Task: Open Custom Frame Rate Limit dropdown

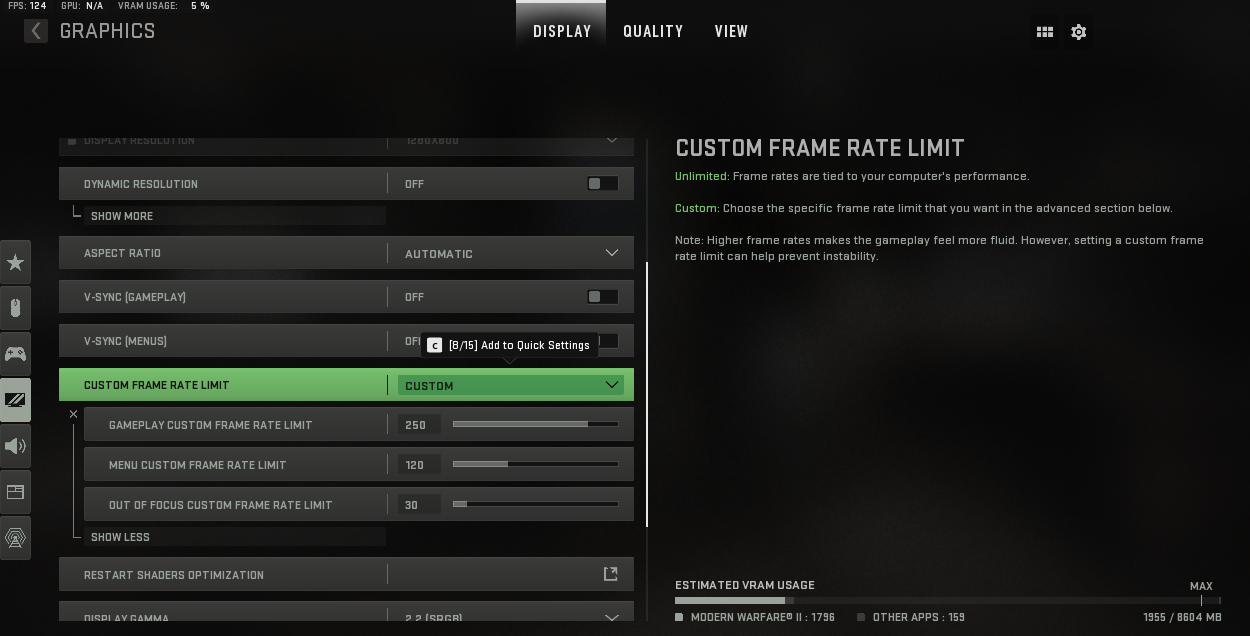Action: [510, 385]
